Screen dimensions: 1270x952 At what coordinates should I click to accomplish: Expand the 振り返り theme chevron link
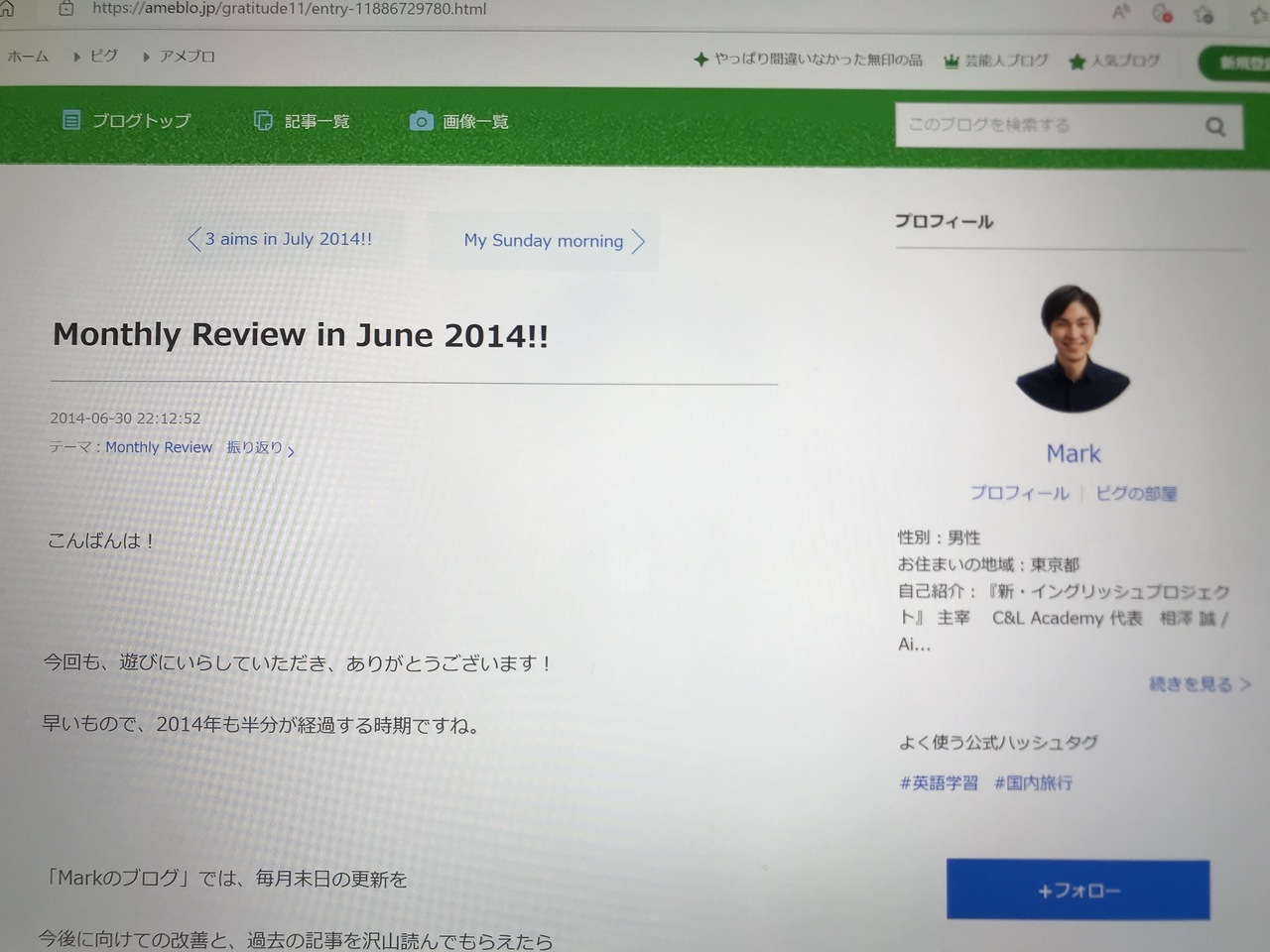click(260, 448)
